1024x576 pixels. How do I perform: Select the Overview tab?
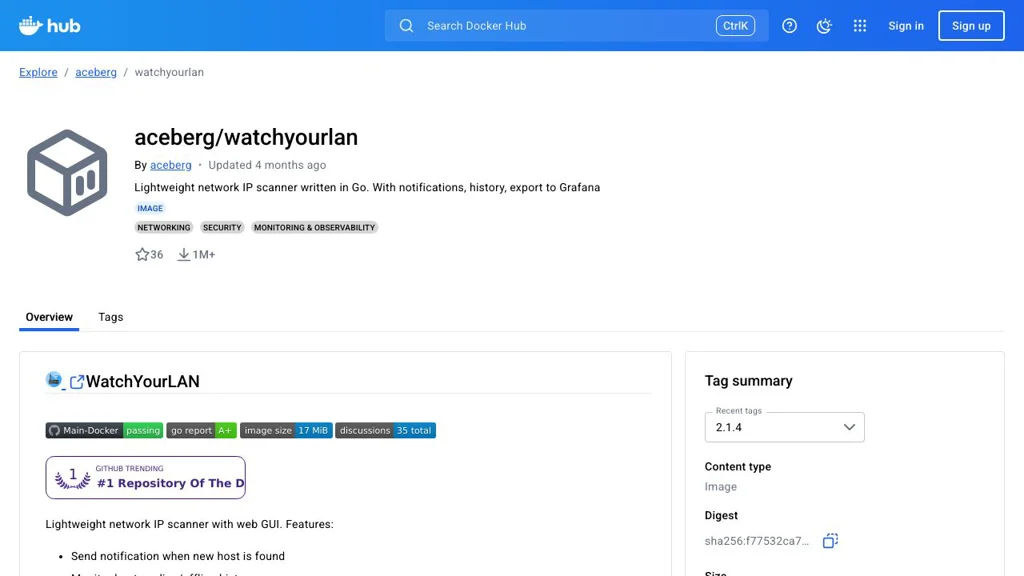(x=49, y=317)
